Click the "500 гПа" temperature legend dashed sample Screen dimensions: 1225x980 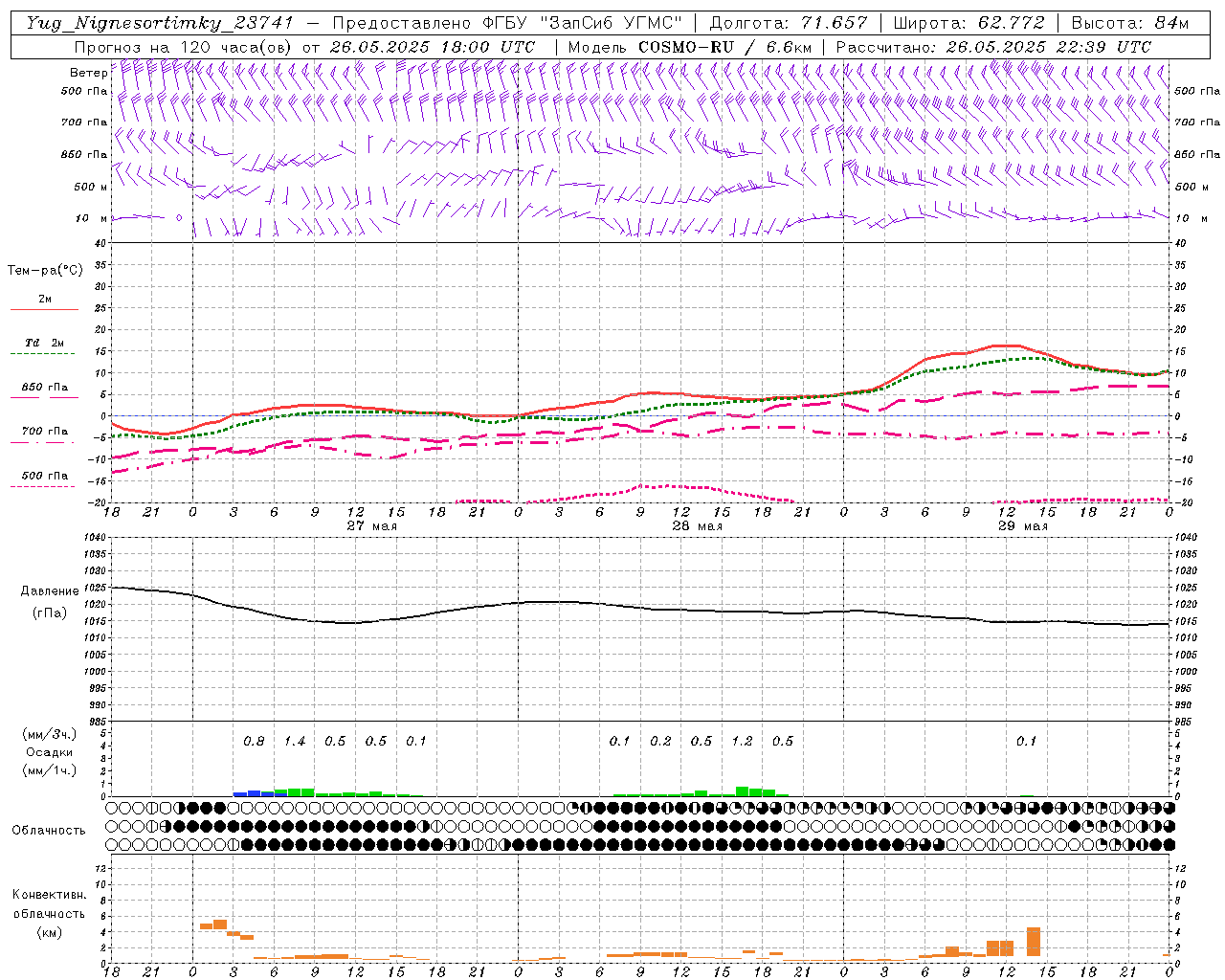pyautogui.click(x=42, y=487)
